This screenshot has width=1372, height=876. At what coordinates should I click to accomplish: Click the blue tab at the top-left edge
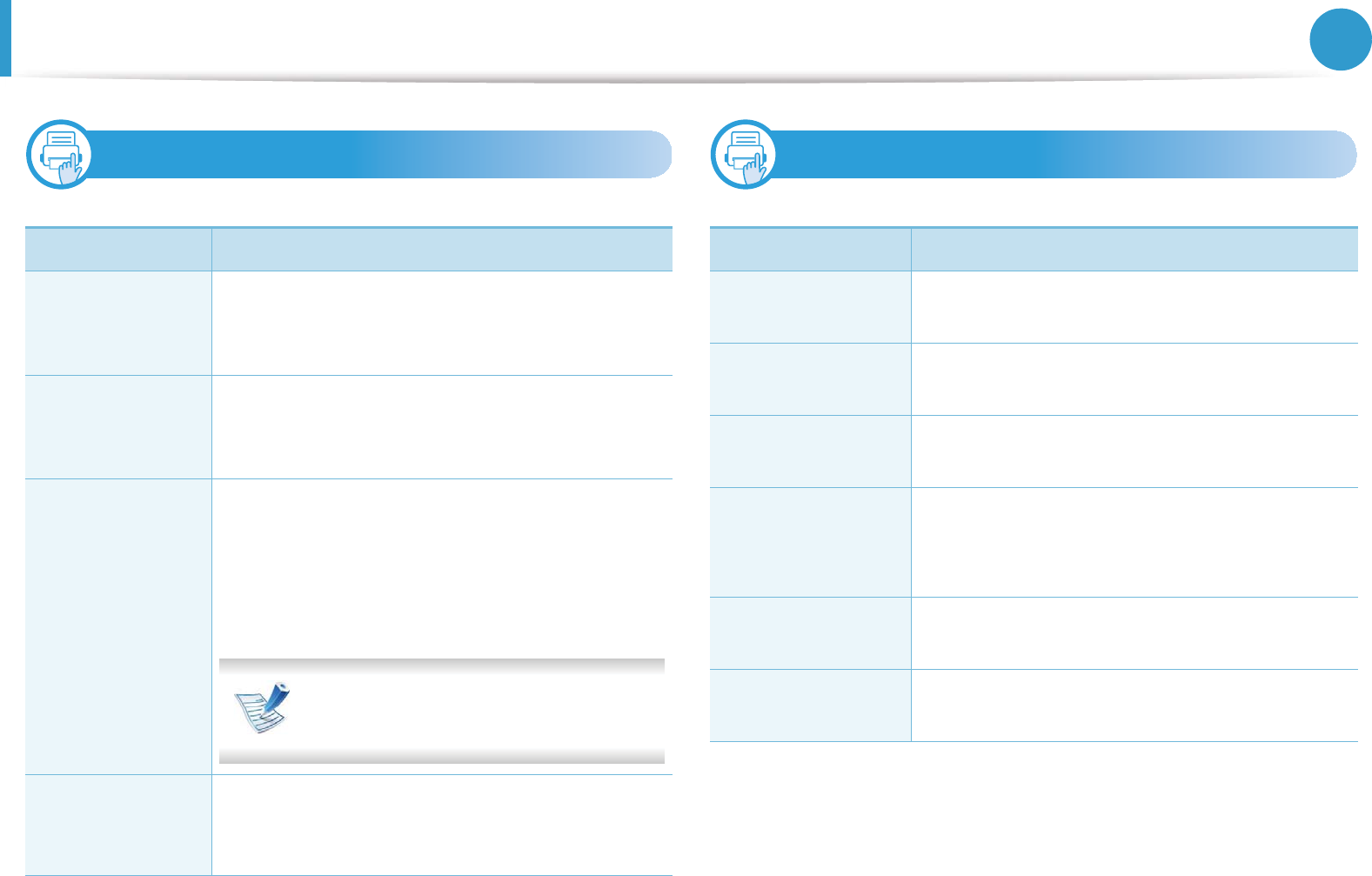coord(5,37)
